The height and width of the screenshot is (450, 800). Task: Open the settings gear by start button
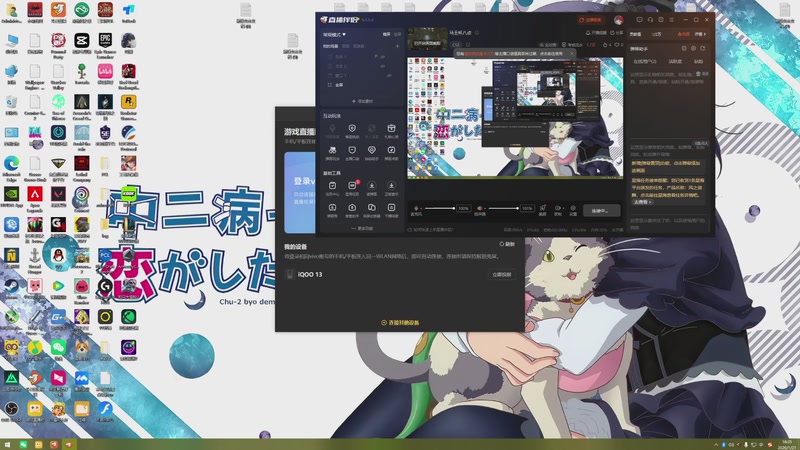[573, 210]
